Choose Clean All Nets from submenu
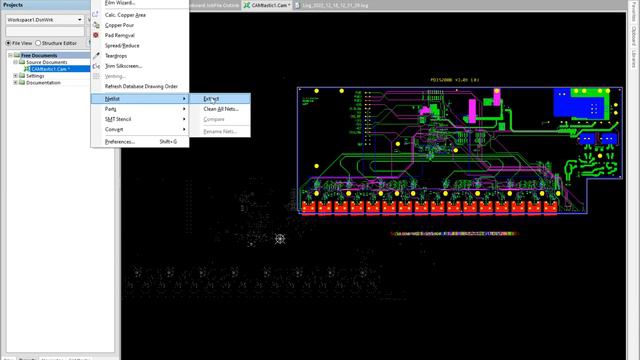640x360 pixels. click(x=220, y=109)
